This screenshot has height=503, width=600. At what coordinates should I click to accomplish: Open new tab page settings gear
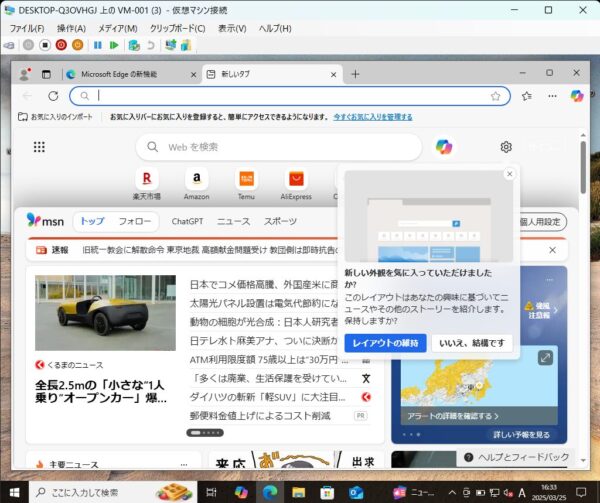[506, 147]
